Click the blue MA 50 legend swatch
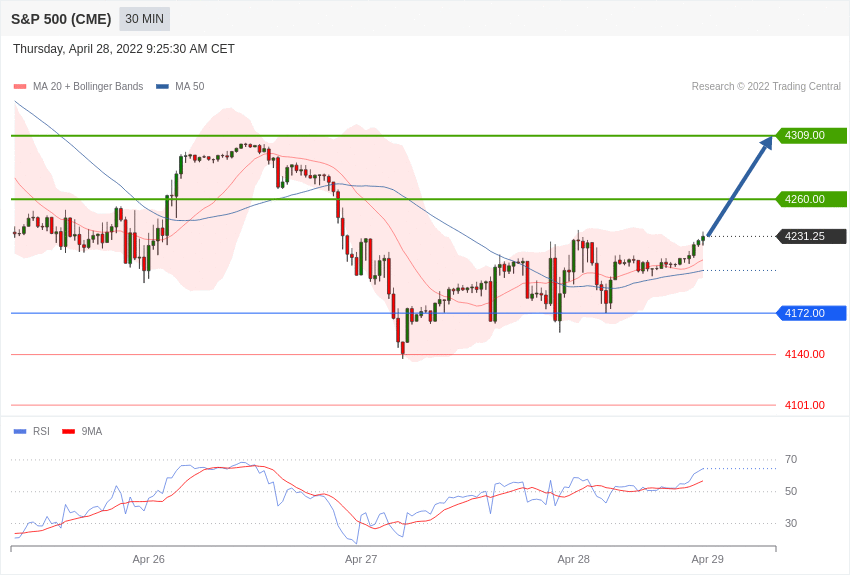850x576 pixels. coord(162,86)
